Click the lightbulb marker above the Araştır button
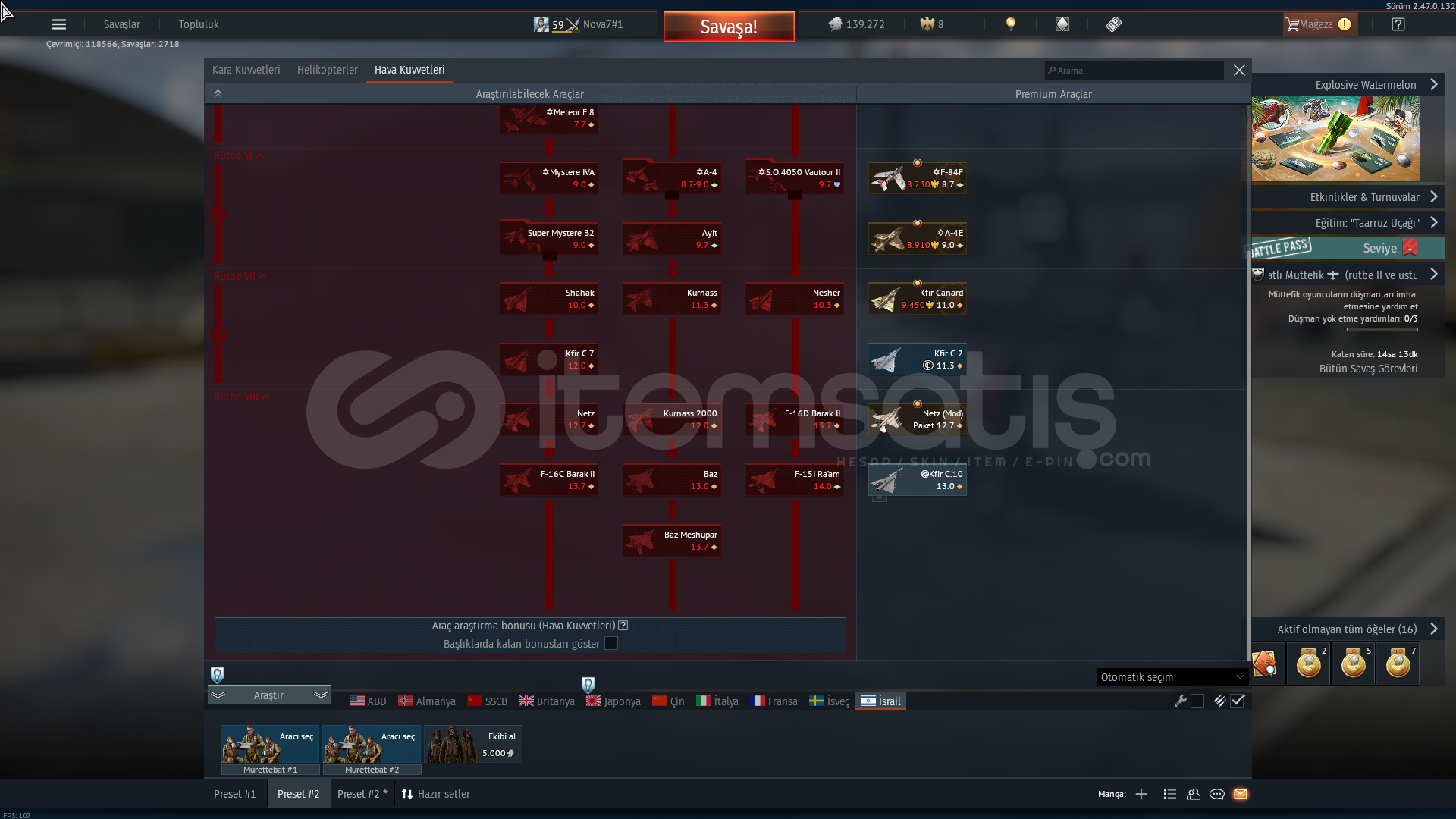 coord(218,675)
